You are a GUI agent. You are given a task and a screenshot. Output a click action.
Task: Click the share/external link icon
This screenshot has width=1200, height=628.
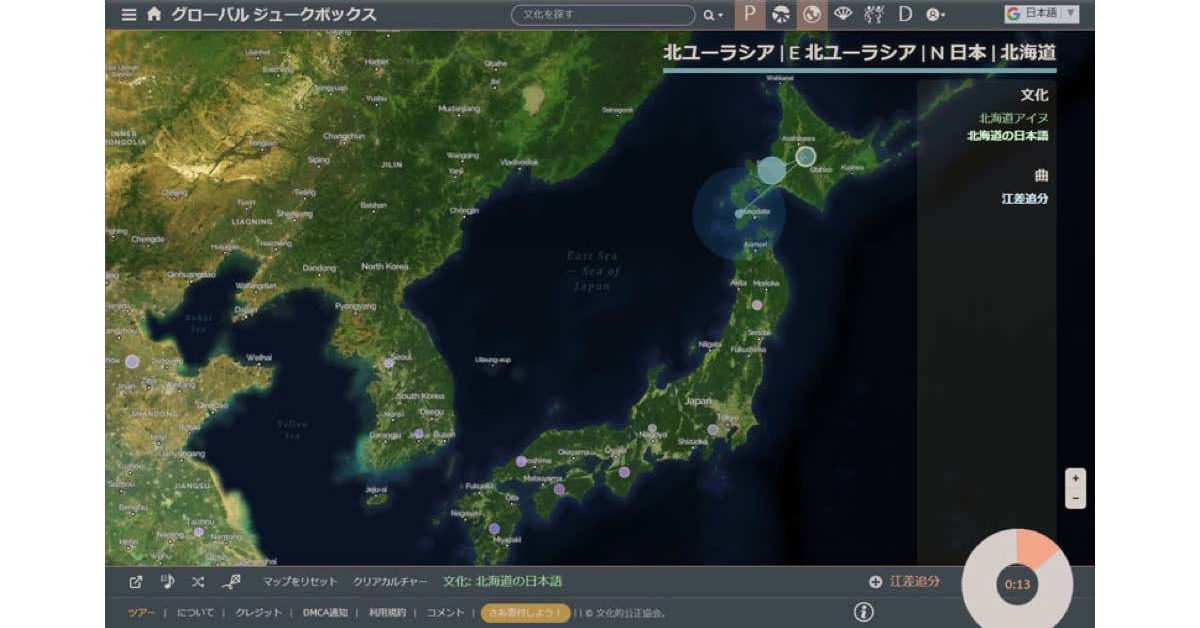136,581
